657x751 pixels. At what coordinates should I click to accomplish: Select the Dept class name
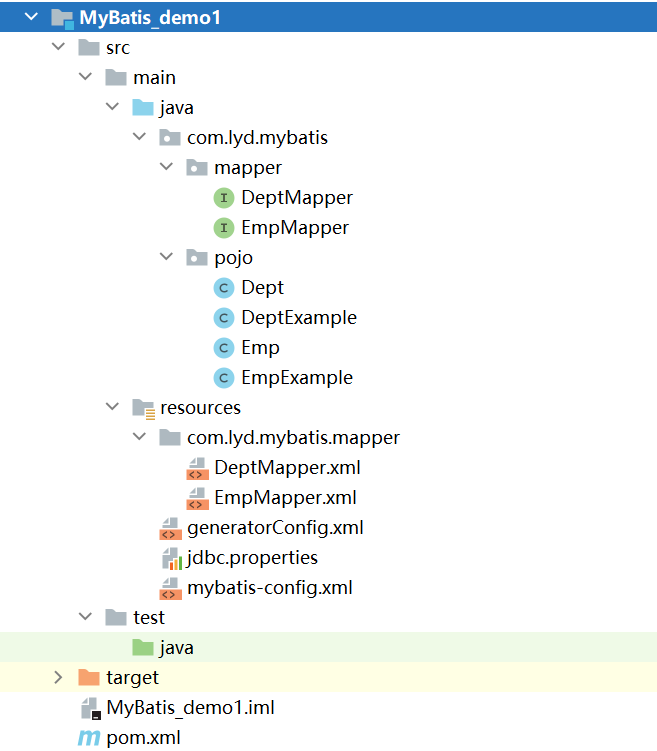262,288
